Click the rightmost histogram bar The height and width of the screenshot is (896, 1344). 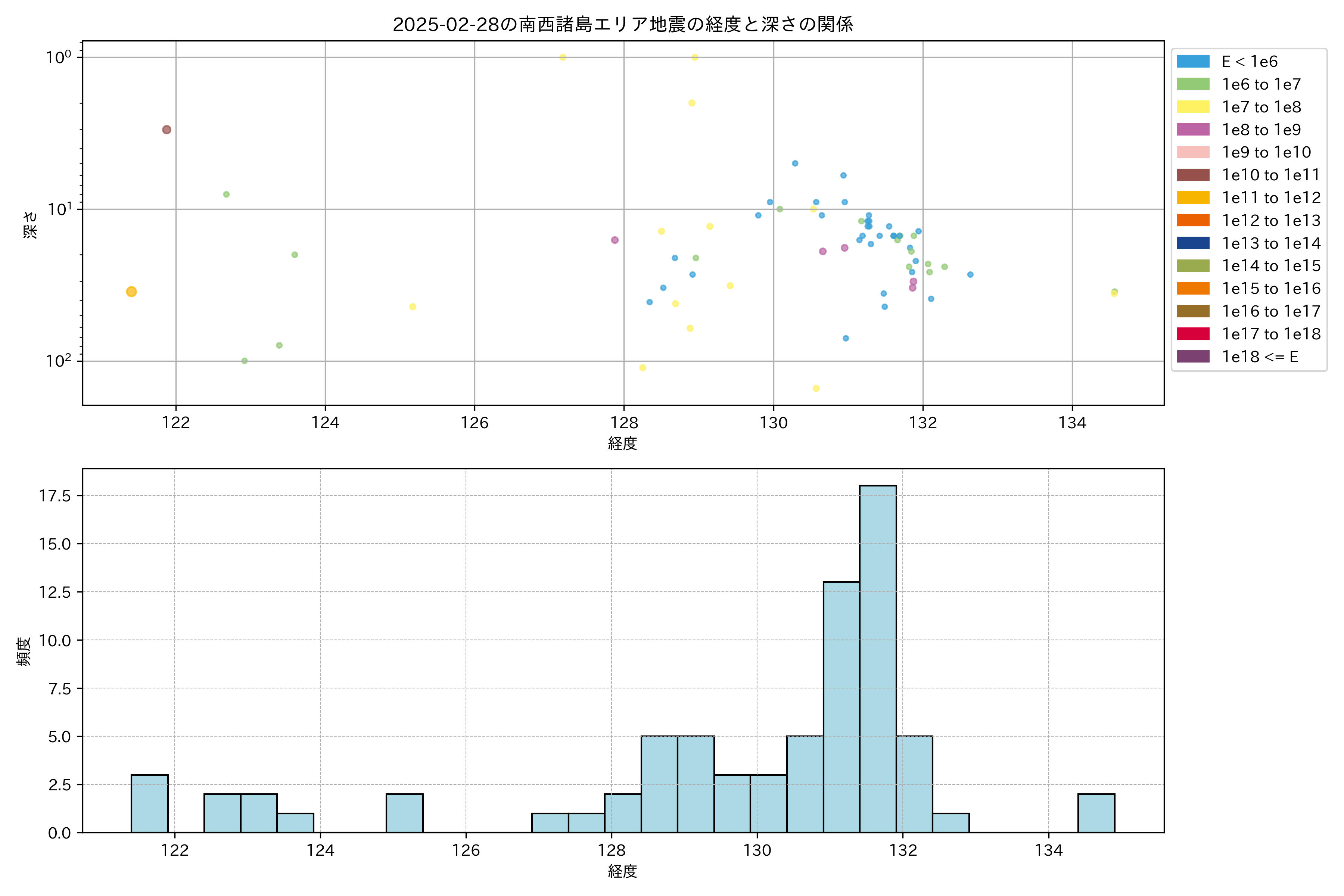pyautogui.click(x=1096, y=813)
